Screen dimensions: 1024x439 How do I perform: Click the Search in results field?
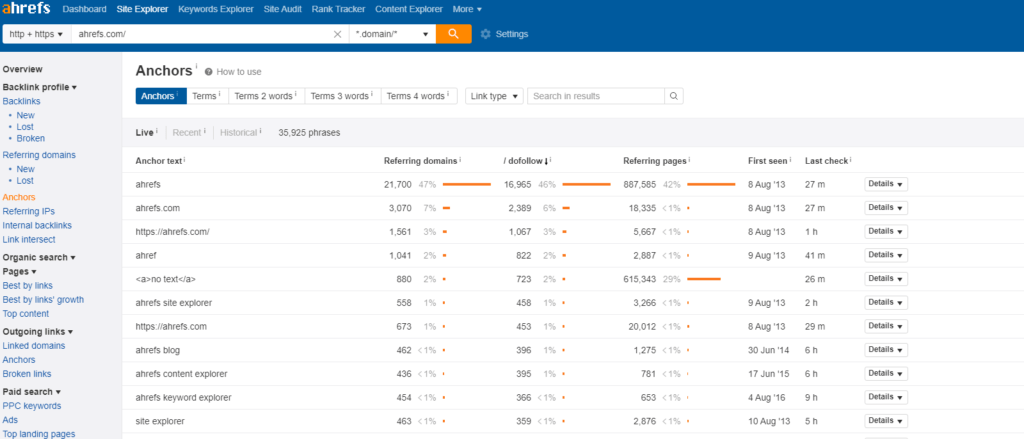pos(596,96)
